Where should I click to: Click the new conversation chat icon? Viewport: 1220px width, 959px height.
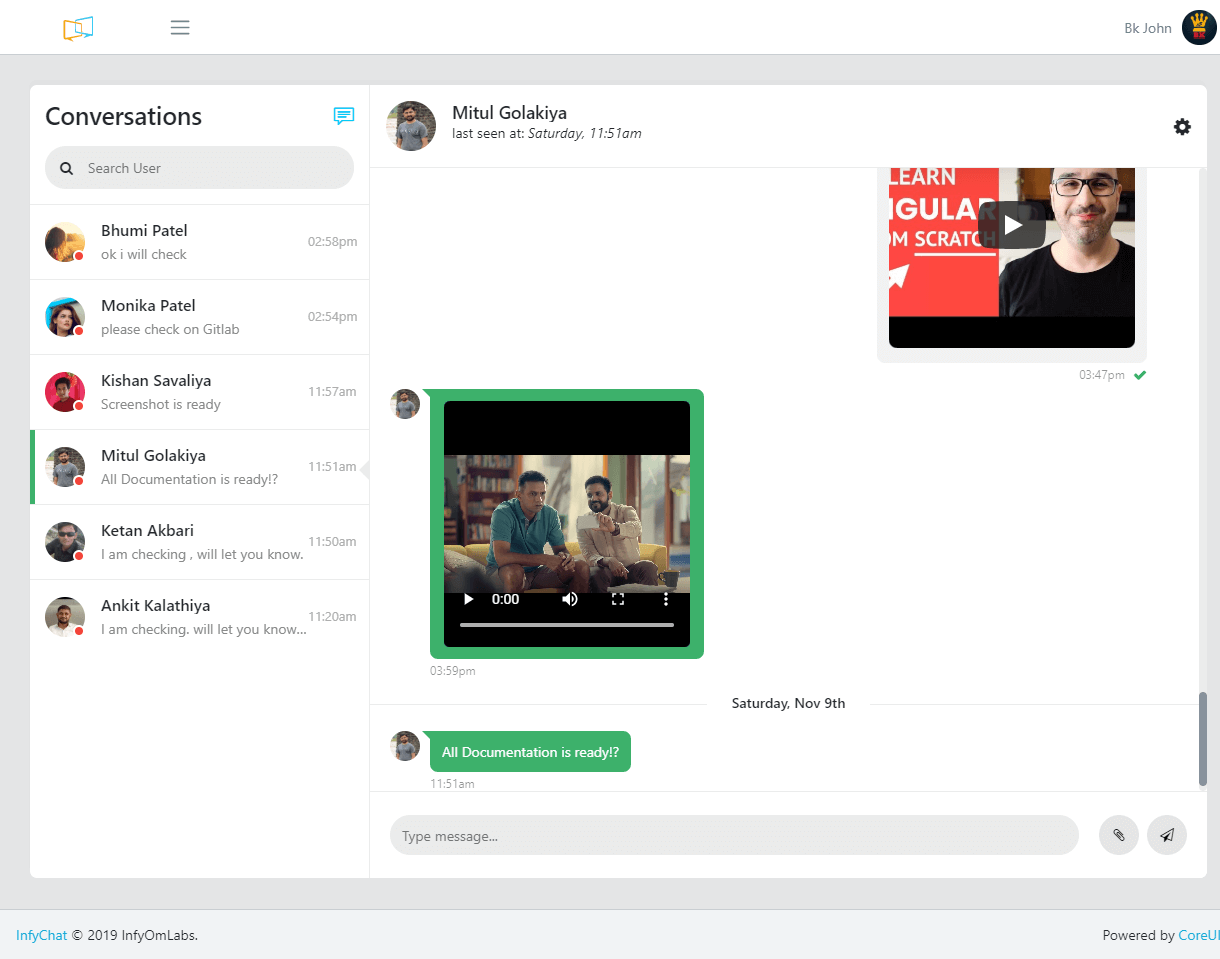344,116
